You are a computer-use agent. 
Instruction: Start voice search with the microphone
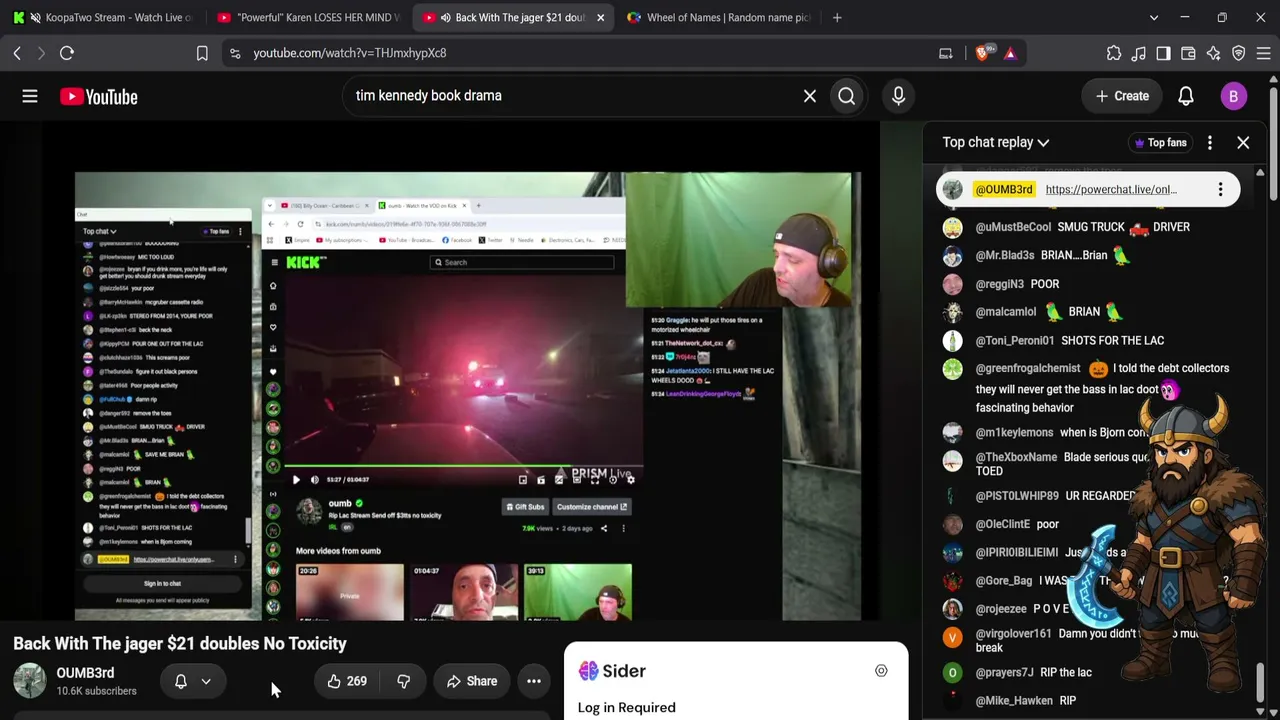(898, 96)
